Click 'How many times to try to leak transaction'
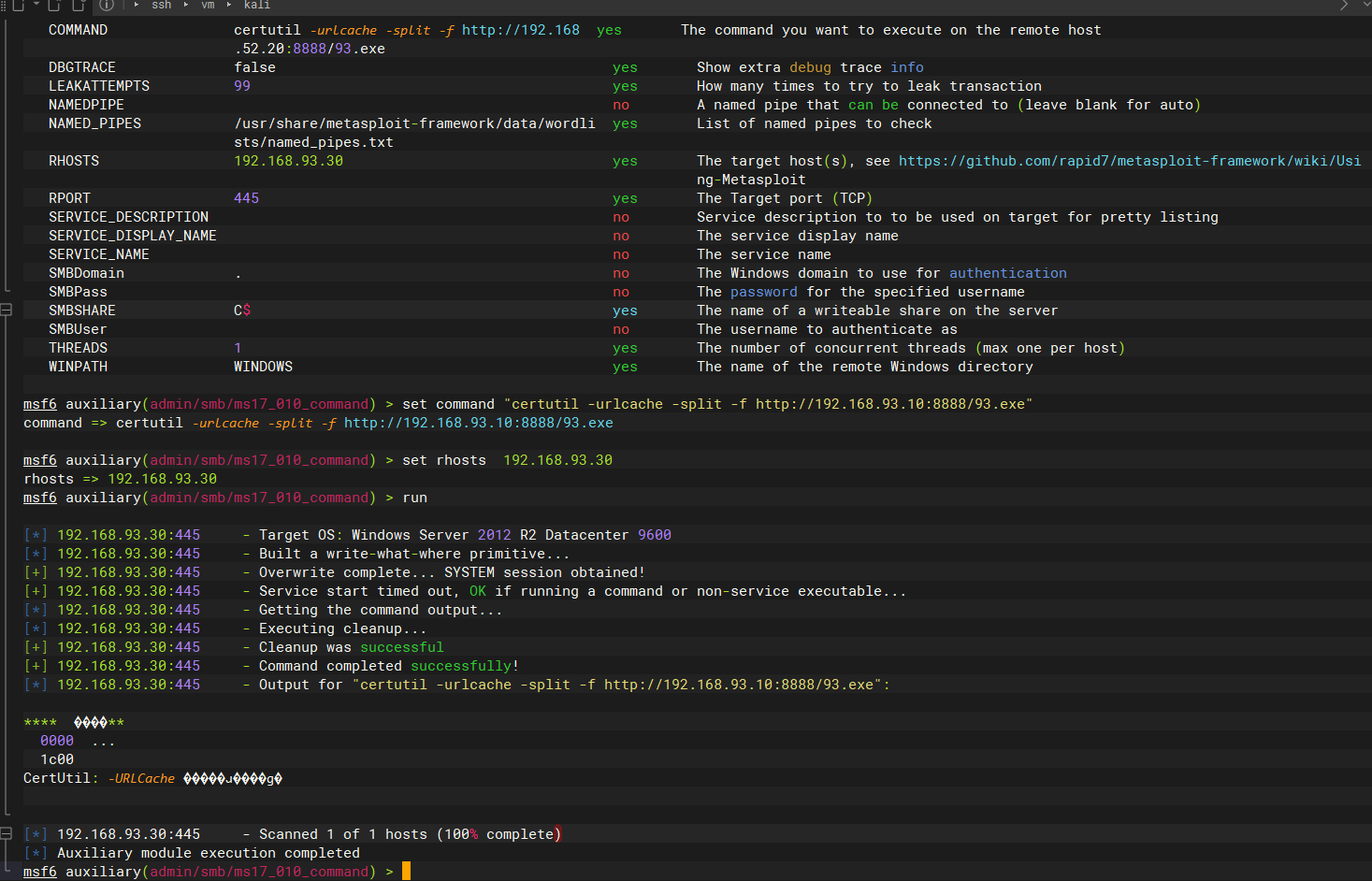 coord(869,86)
